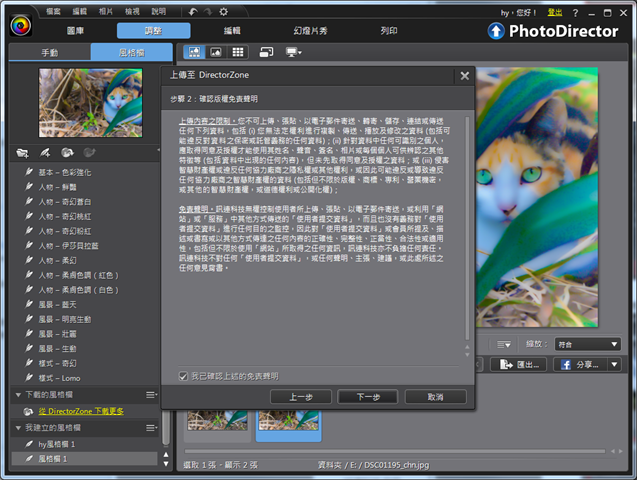Image resolution: width=637 pixels, height=480 pixels.
Task: Switch to the 圖庫 module tab
Action: (75, 31)
